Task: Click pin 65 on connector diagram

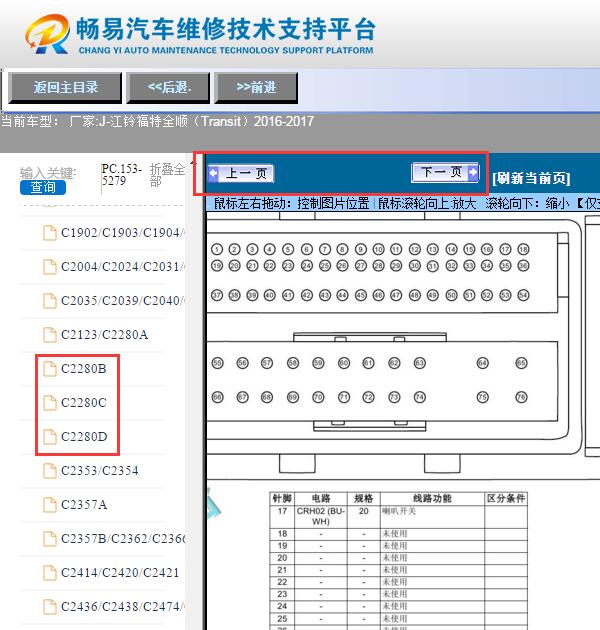Action: [521, 363]
